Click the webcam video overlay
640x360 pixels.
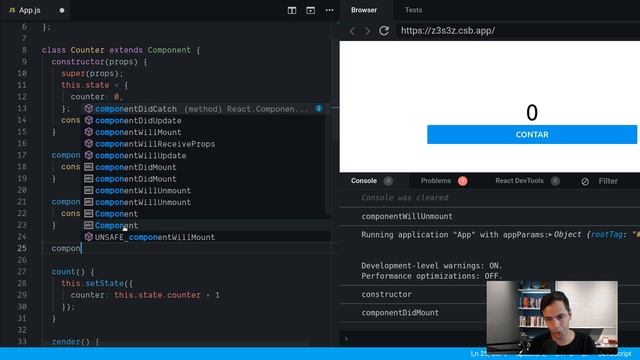552,317
